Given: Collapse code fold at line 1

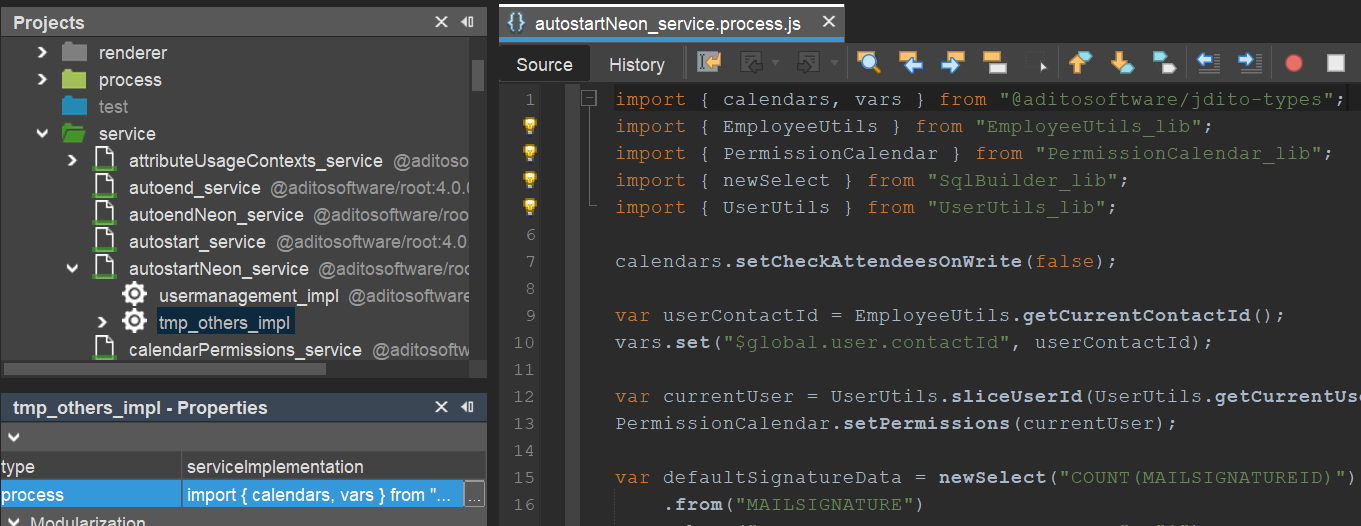Looking at the screenshot, I should (589, 98).
